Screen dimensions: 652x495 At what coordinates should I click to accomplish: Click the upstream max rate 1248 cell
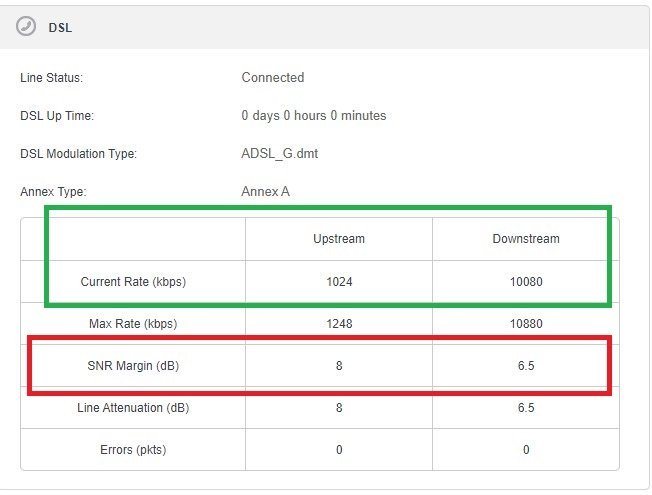coord(339,324)
